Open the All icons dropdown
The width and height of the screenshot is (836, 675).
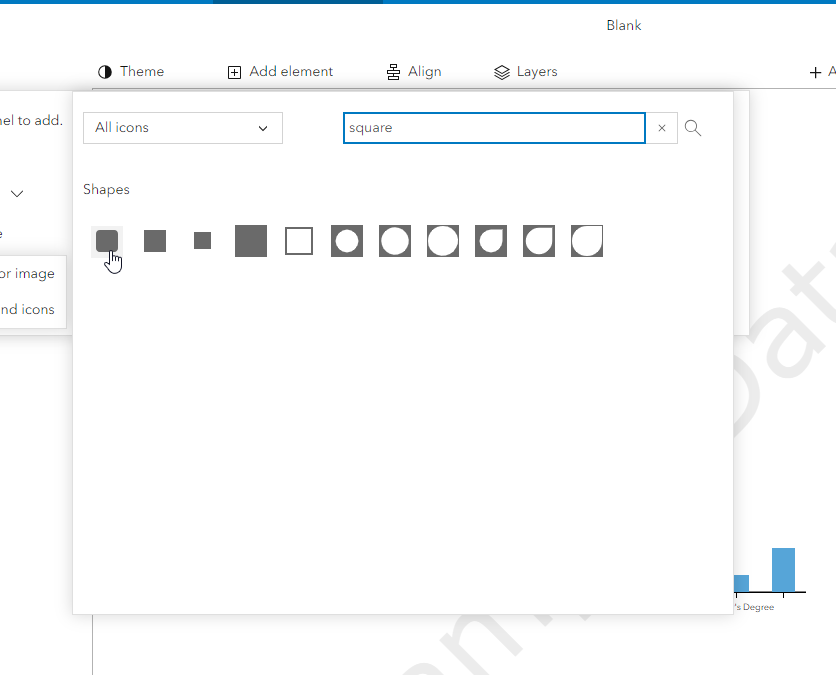[182, 128]
